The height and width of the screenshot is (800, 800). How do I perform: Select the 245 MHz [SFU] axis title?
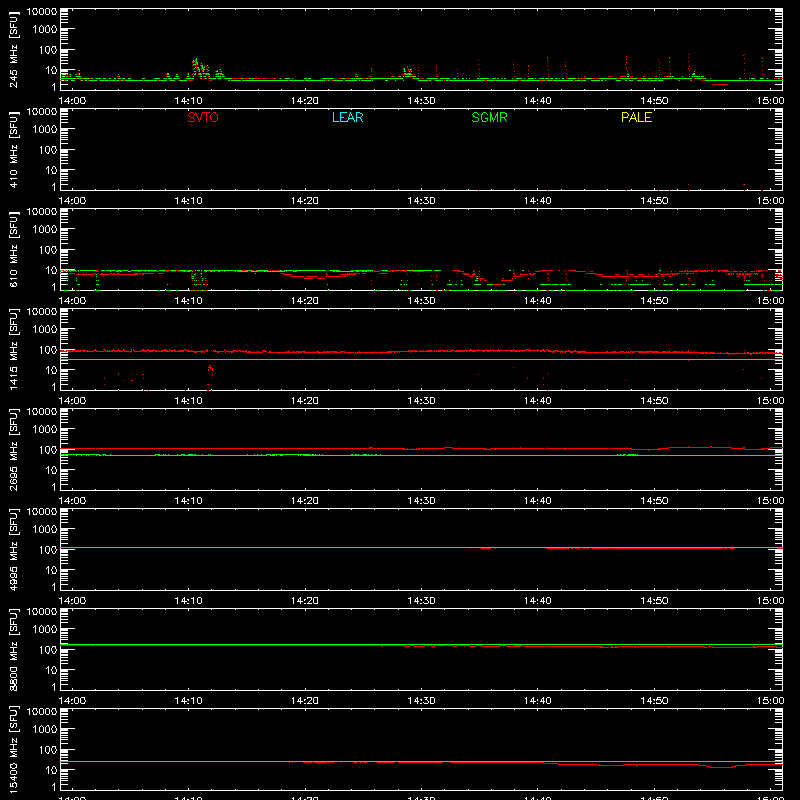(14, 49)
